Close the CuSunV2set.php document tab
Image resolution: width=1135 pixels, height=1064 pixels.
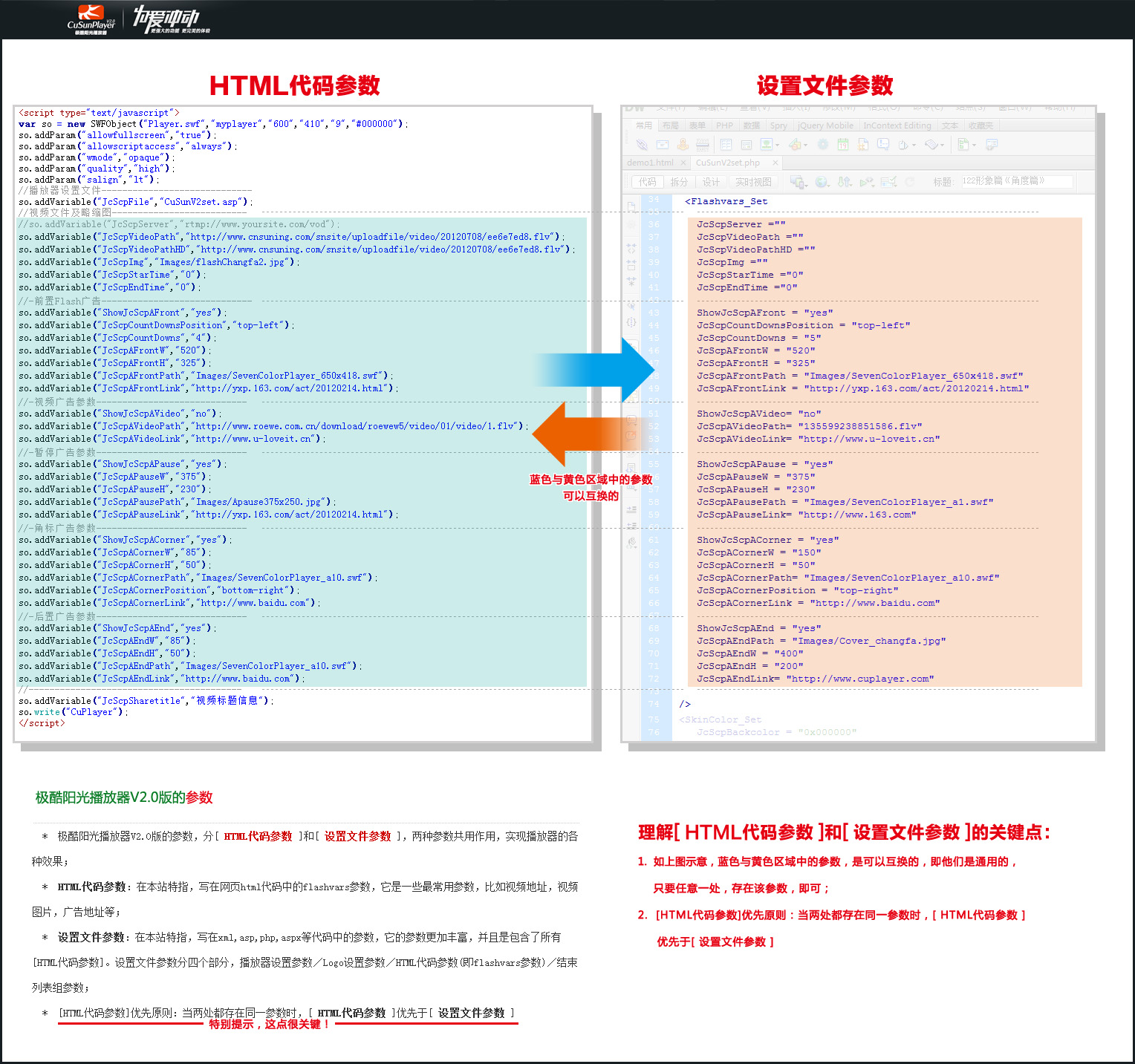775,163
